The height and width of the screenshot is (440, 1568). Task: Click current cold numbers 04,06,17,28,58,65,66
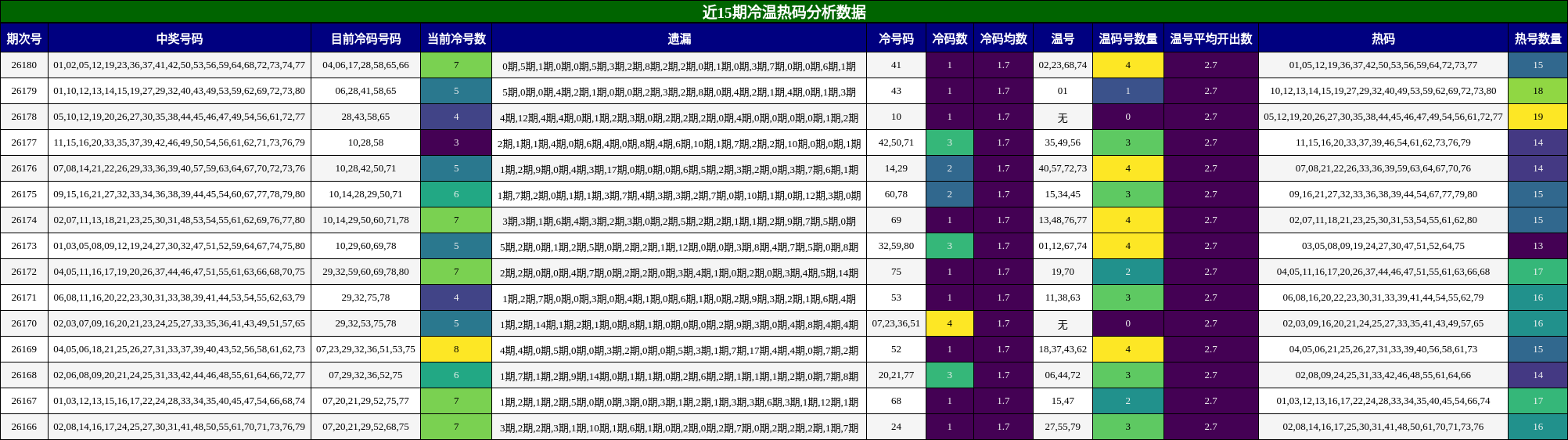tap(365, 65)
